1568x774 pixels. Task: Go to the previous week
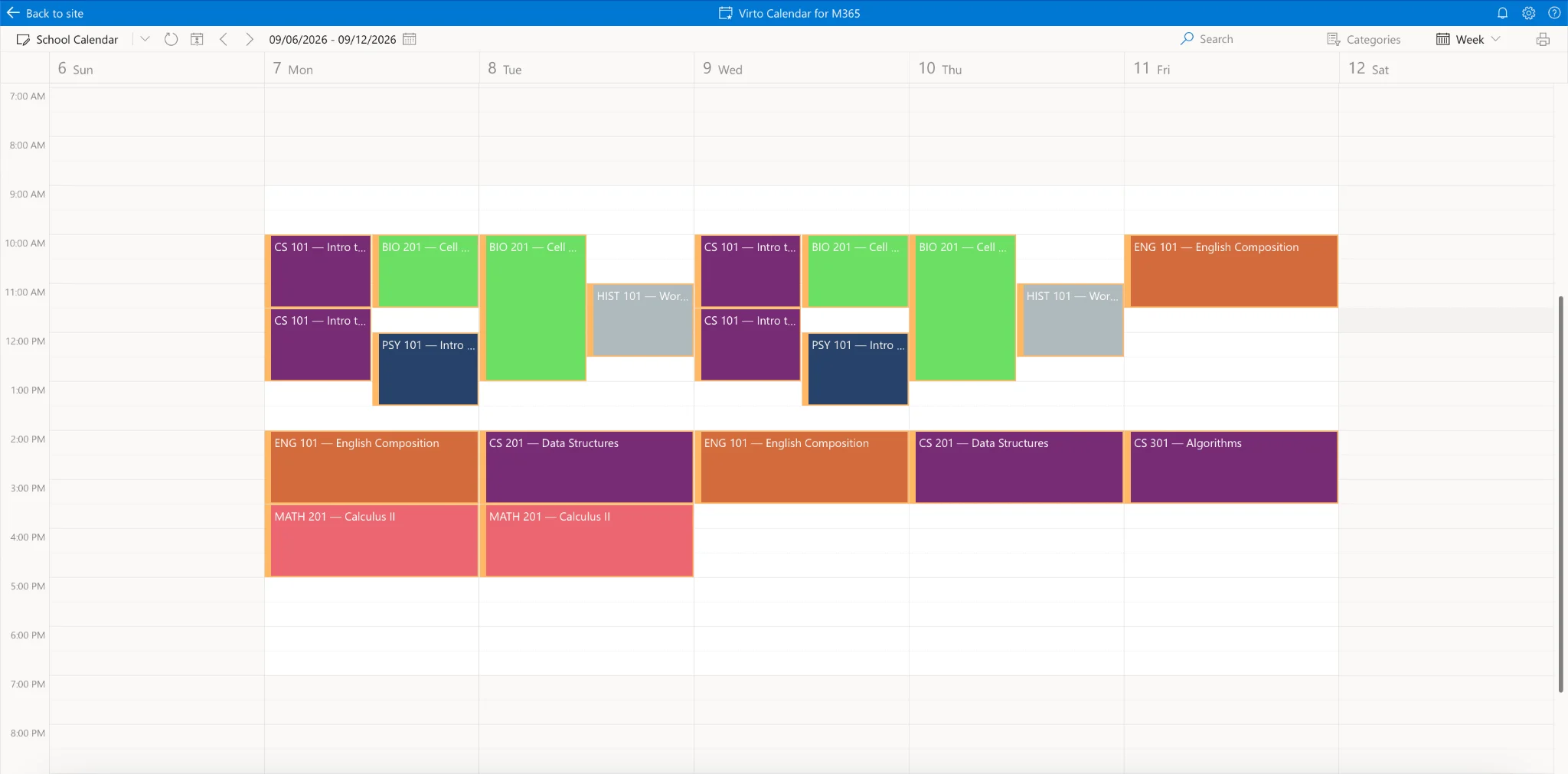coord(223,39)
